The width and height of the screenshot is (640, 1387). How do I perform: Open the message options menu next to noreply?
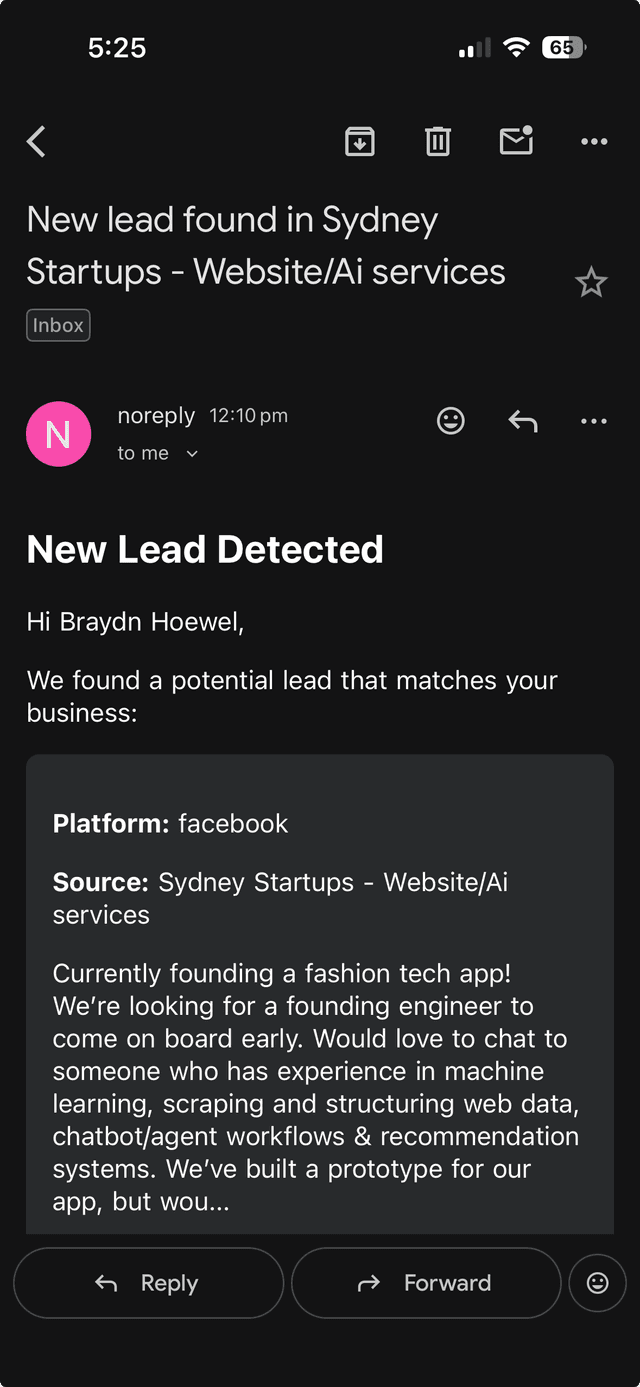click(593, 421)
